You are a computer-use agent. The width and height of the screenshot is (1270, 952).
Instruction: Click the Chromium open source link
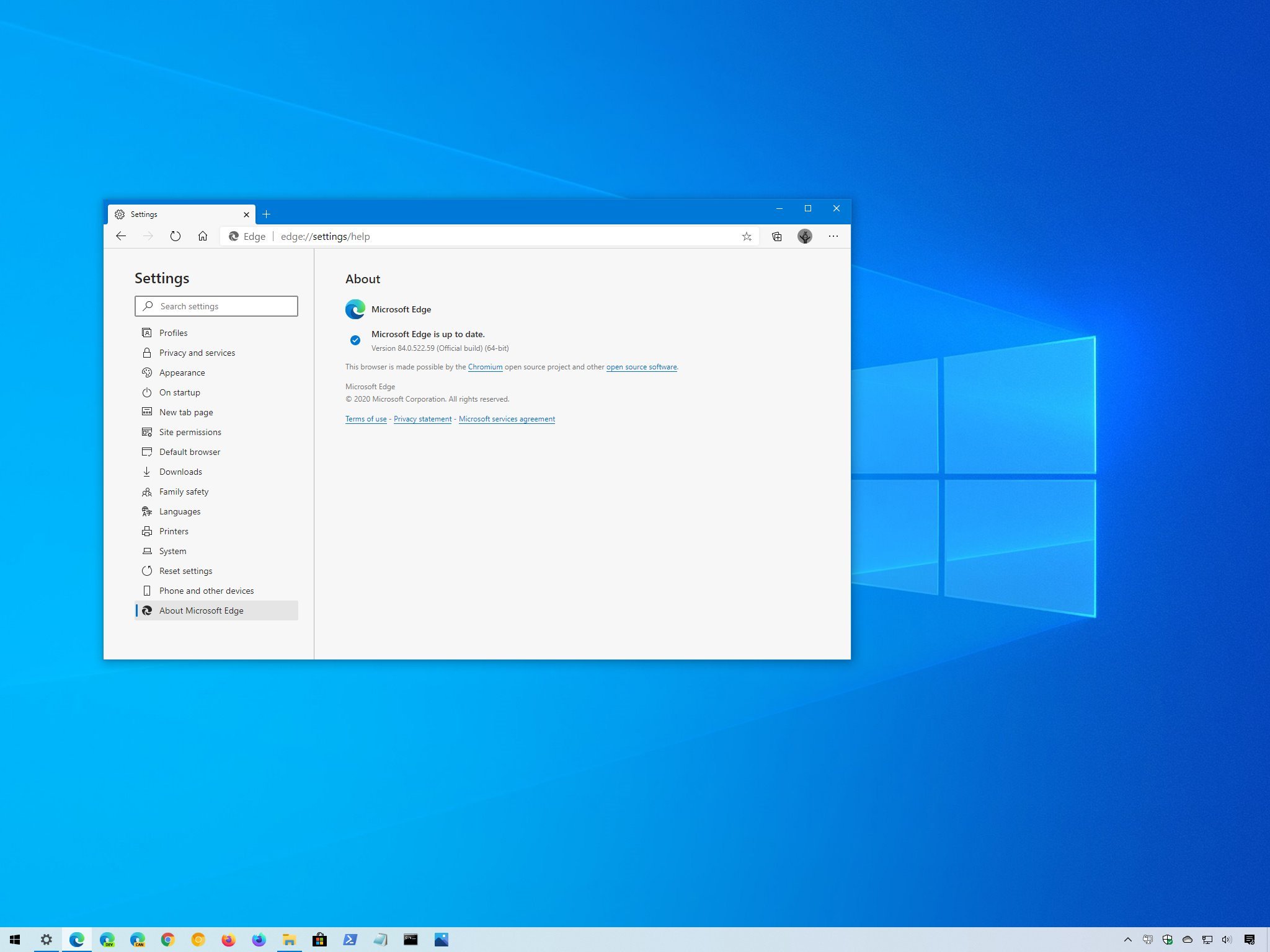coord(485,367)
